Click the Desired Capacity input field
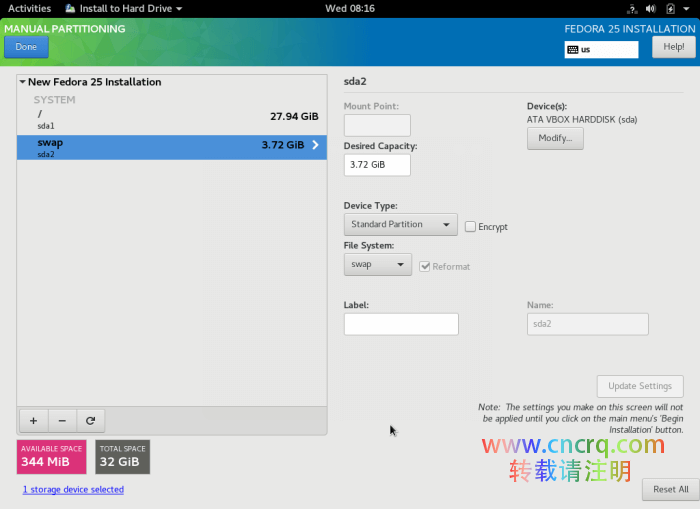The width and height of the screenshot is (700, 509). (x=377, y=164)
